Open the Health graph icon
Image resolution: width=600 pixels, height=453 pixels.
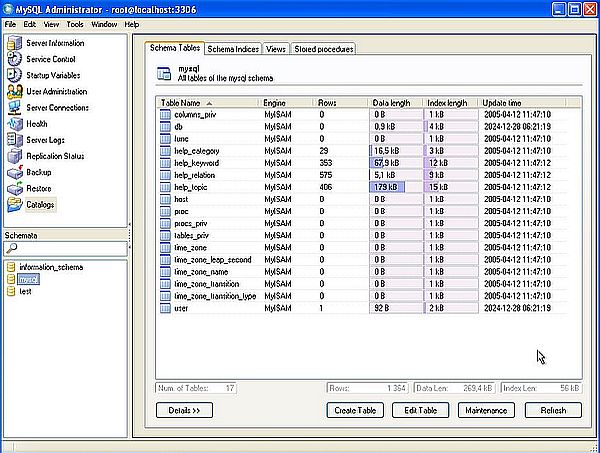tap(15, 124)
